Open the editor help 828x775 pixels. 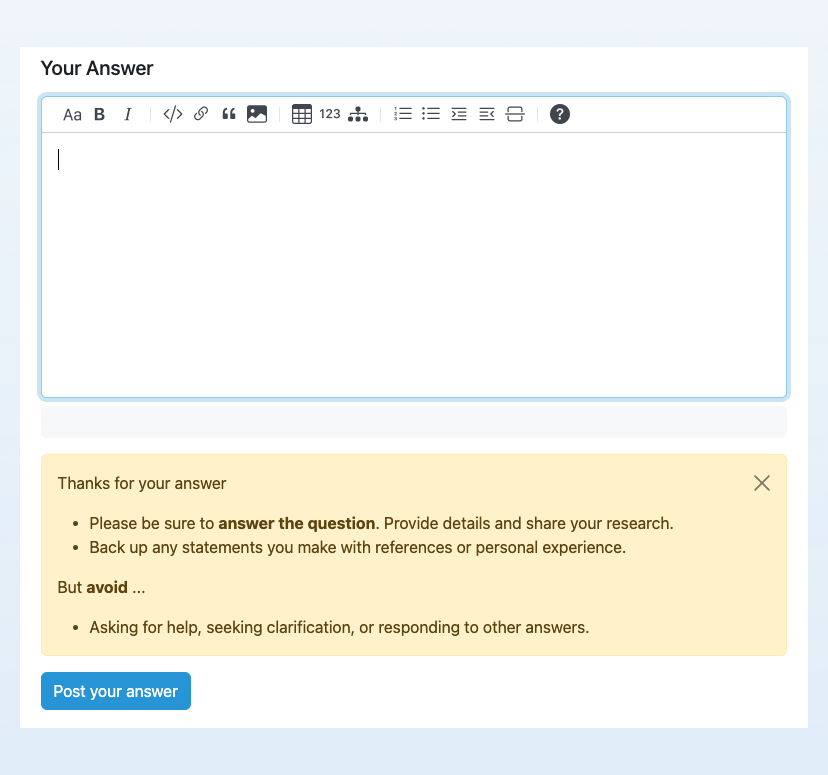(560, 114)
